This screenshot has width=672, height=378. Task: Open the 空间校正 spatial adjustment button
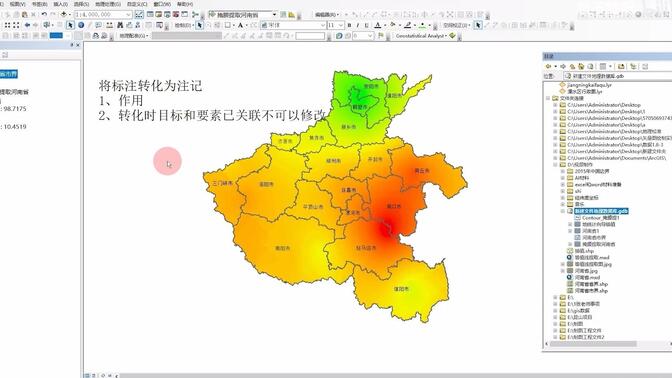(x=456, y=25)
